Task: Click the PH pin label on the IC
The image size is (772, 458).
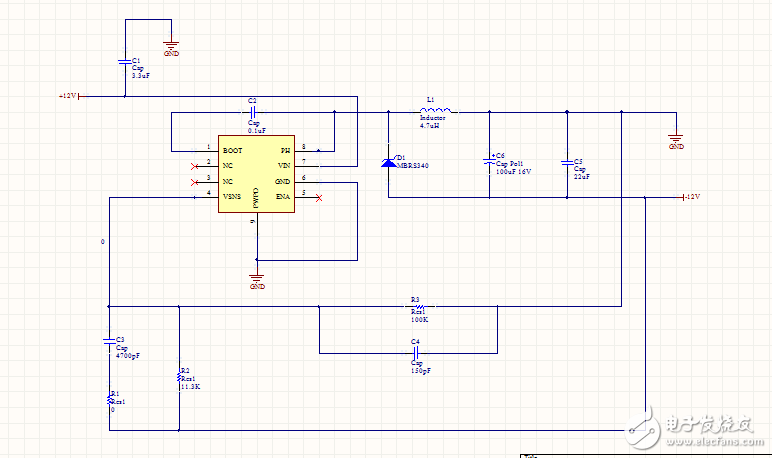Action: [286, 151]
